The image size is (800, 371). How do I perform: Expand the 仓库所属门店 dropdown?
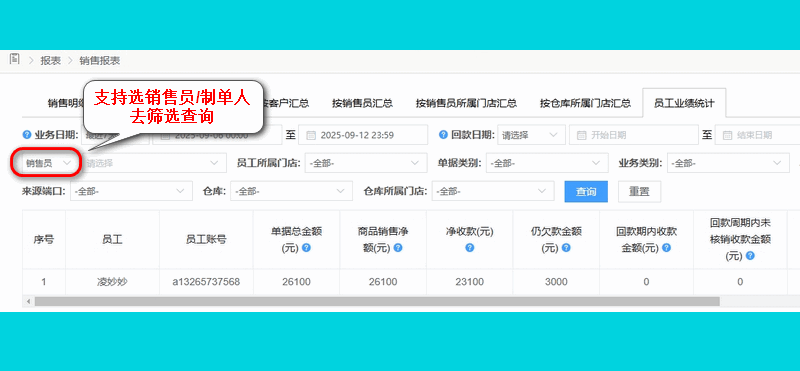click(493, 191)
